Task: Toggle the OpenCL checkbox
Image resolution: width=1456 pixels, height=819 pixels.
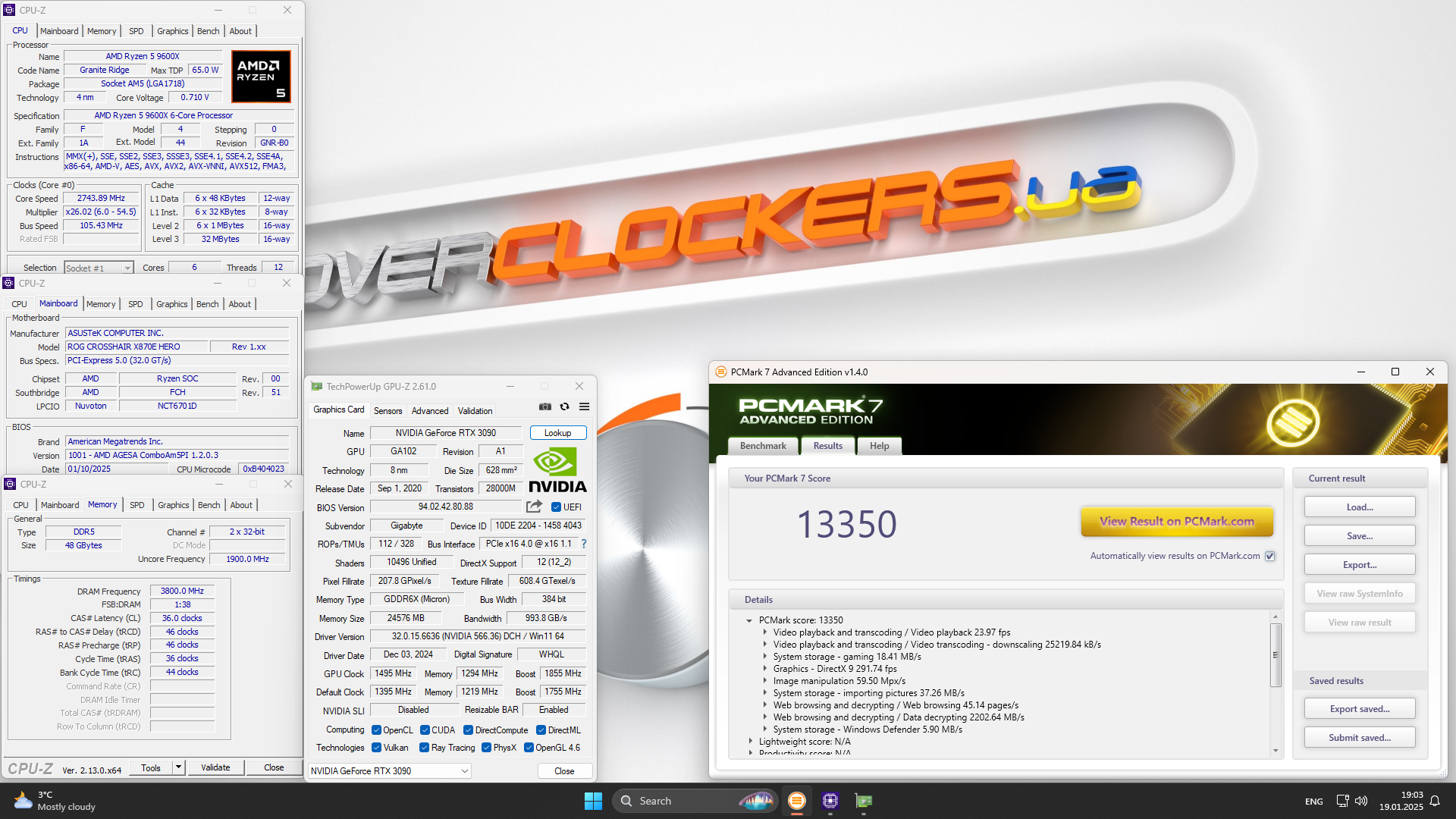Action: (376, 730)
